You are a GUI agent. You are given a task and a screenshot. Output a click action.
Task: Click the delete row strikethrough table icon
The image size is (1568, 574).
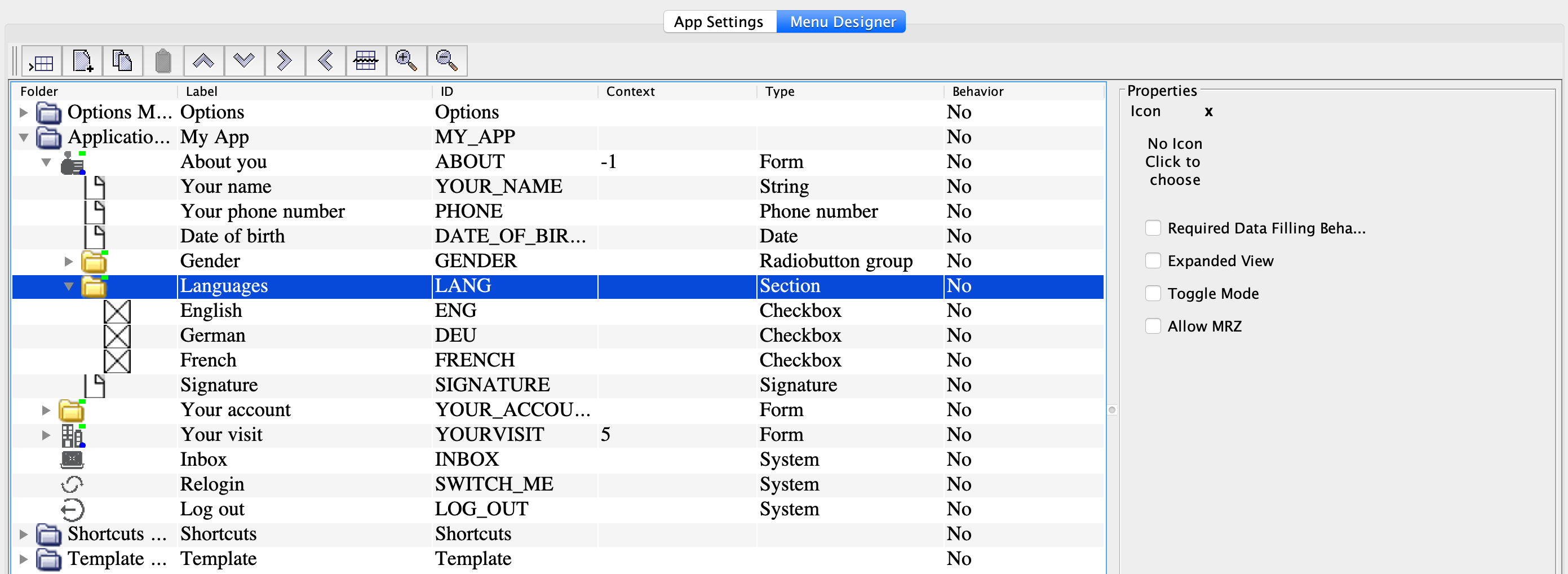[x=365, y=61]
